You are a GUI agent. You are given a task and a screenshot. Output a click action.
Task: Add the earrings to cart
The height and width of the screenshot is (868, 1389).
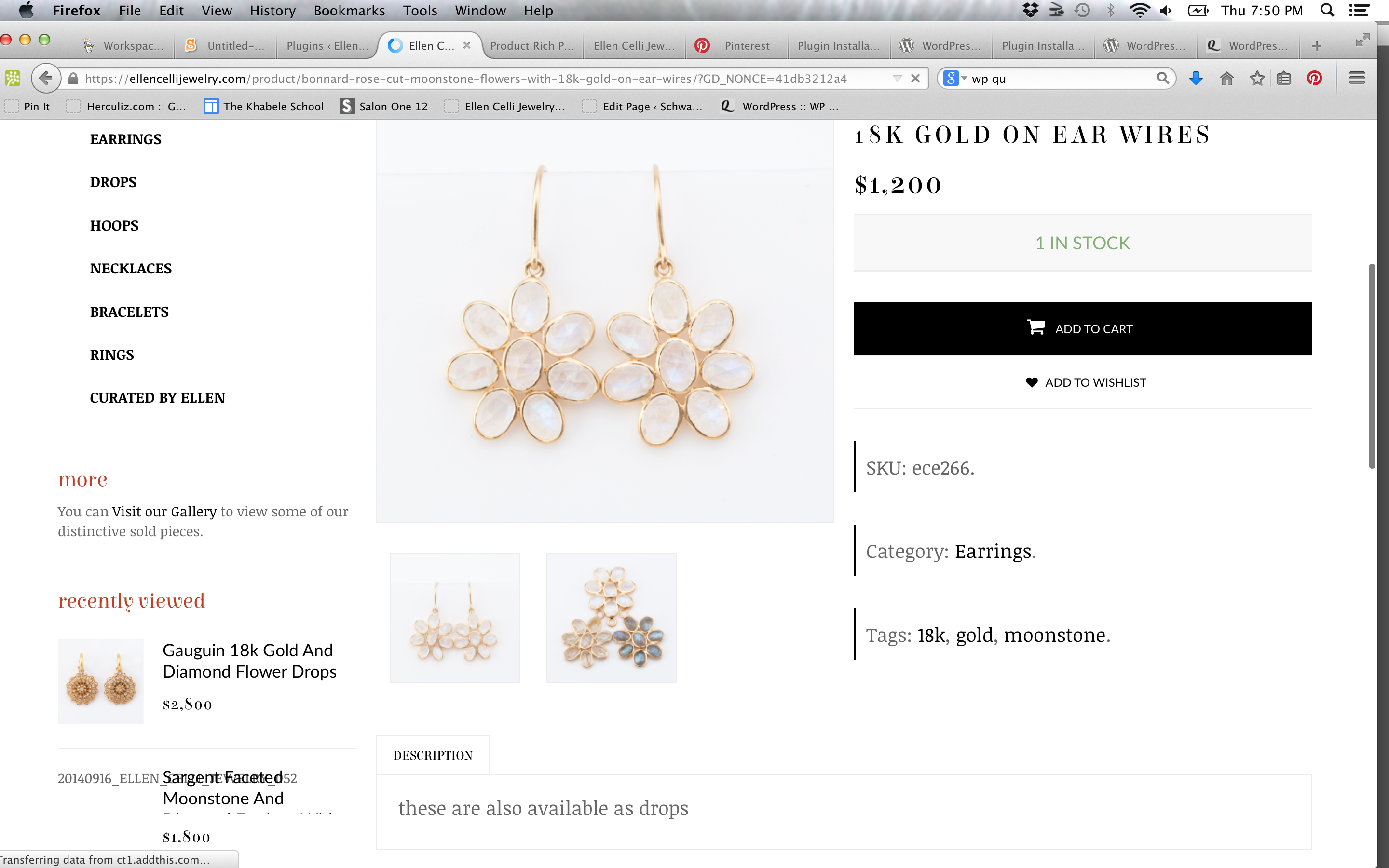point(1082,328)
